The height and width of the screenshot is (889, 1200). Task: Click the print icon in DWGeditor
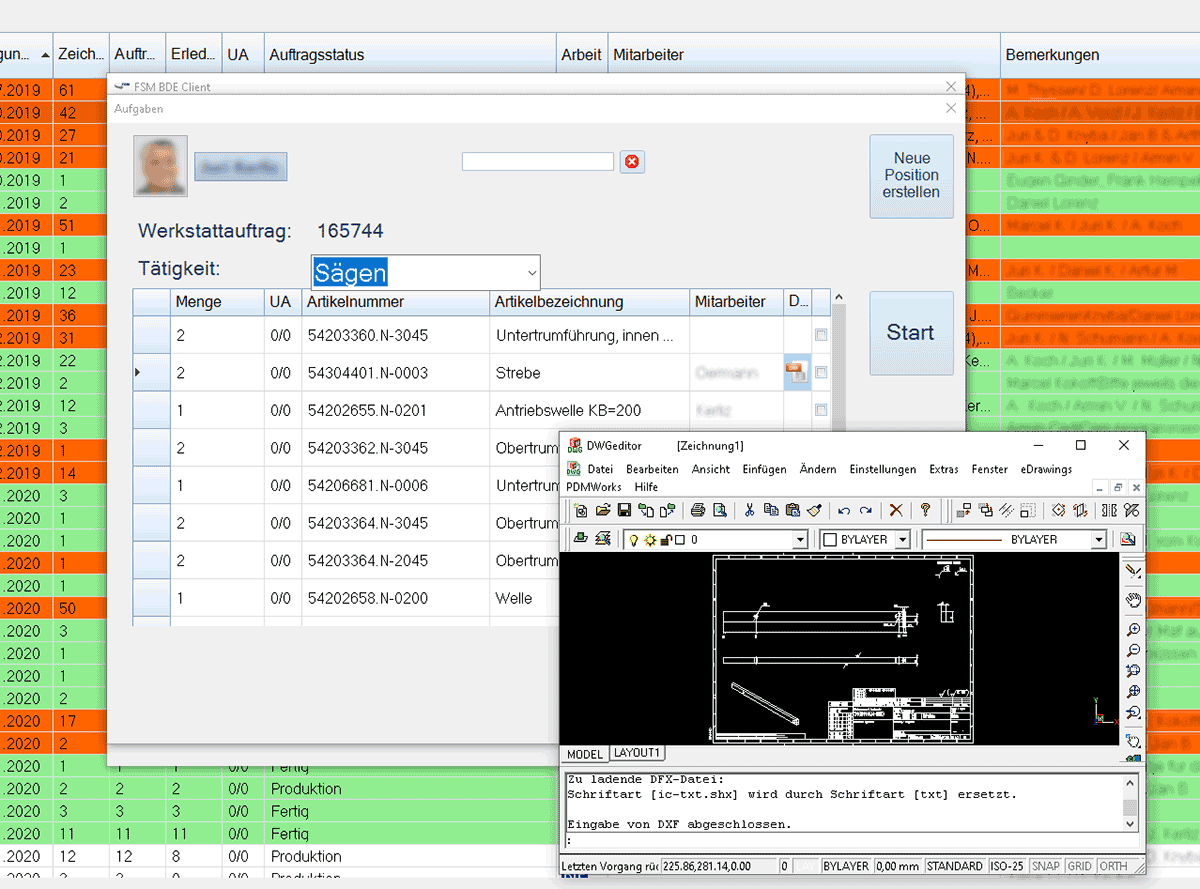click(x=698, y=510)
